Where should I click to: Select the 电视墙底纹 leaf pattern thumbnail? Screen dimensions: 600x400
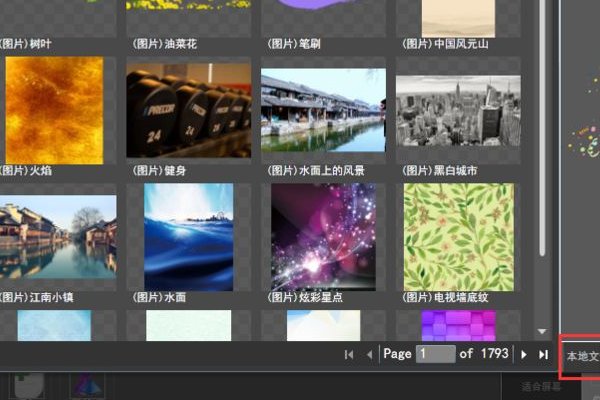(x=459, y=237)
